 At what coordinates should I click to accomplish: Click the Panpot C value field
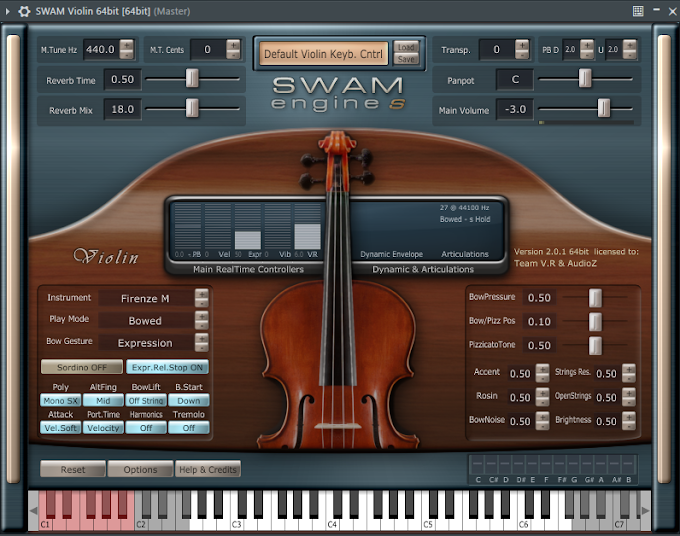515,79
